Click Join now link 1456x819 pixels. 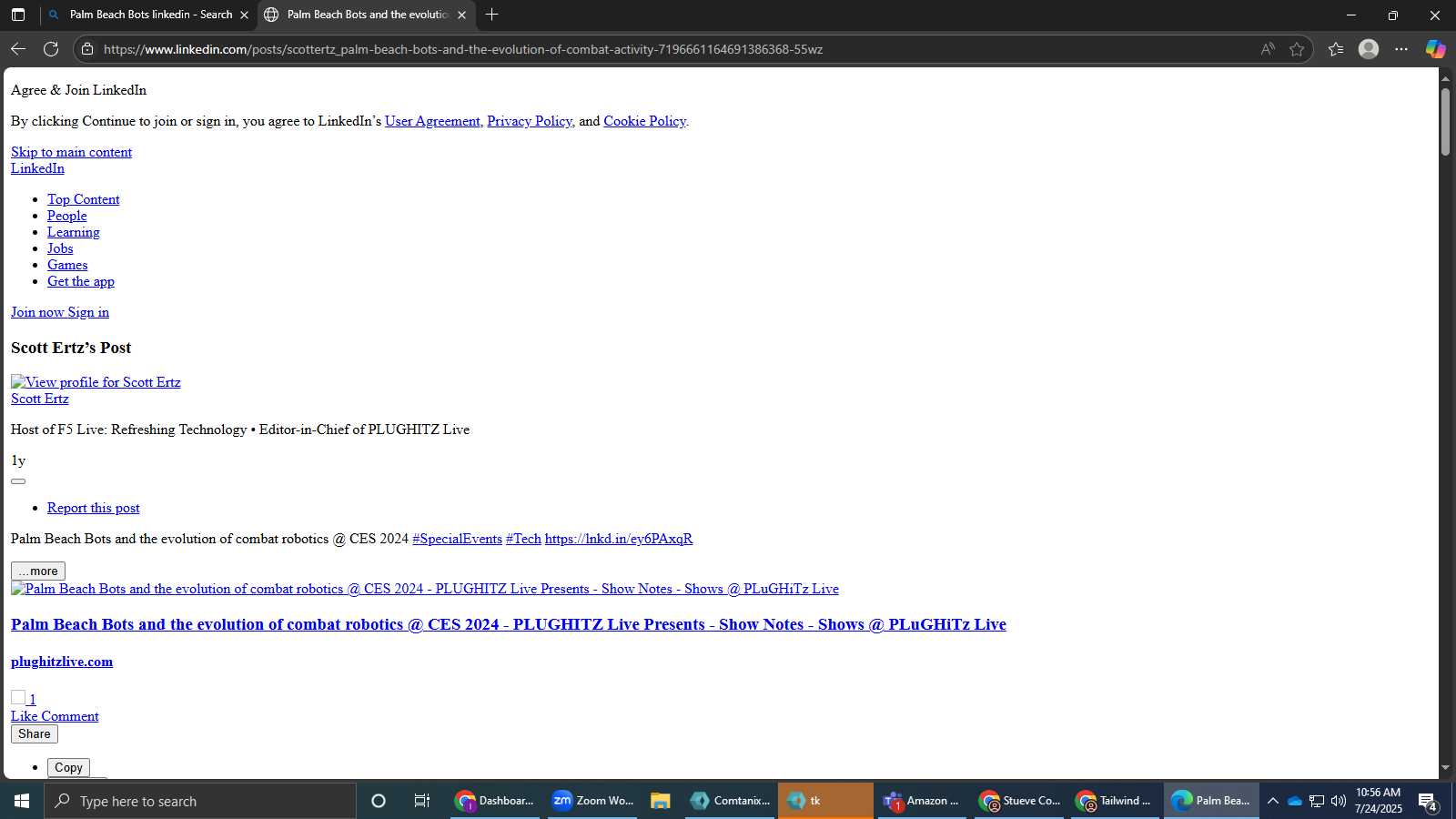(x=37, y=312)
